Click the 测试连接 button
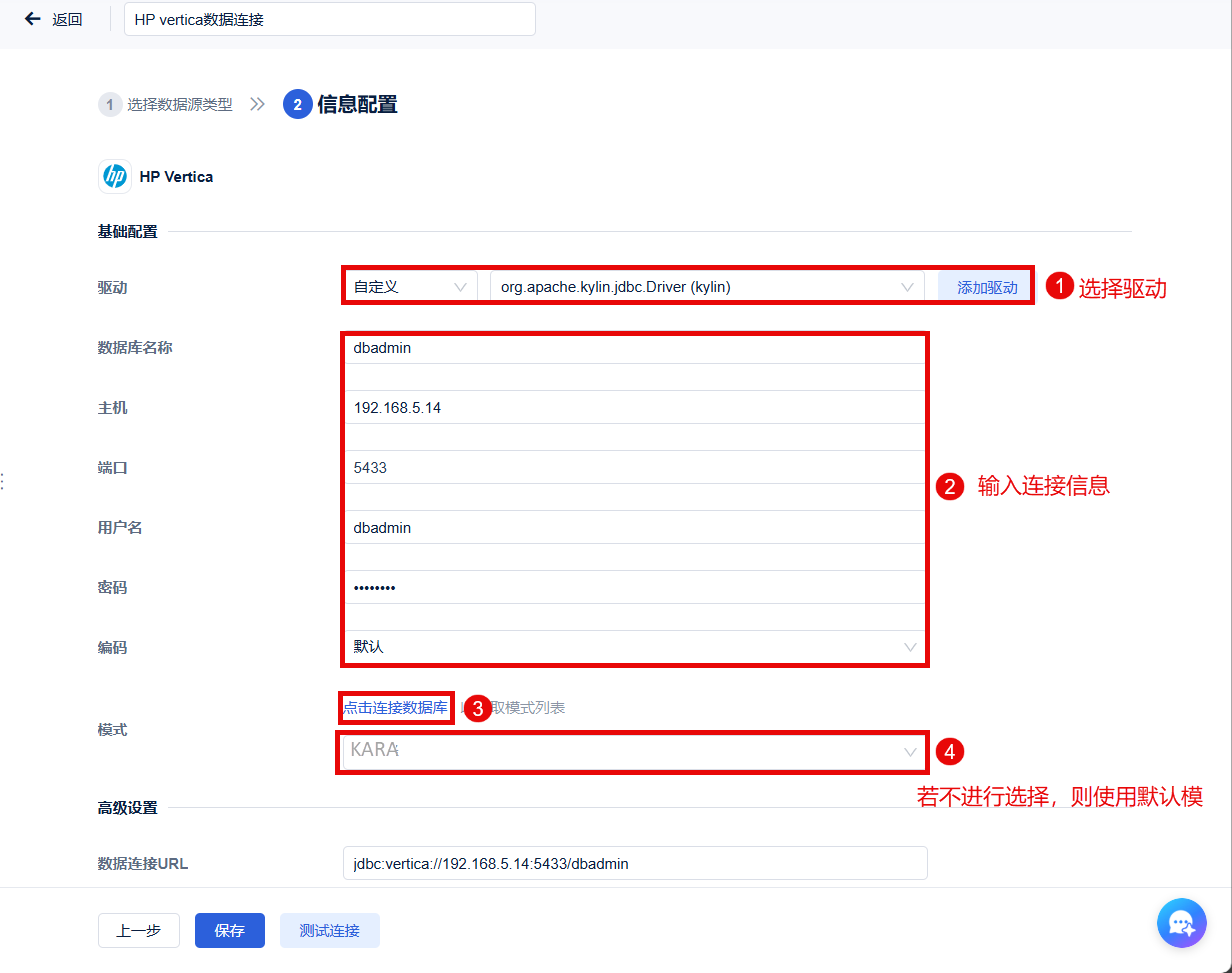Viewport: 1232px width, 973px height. coord(330,930)
